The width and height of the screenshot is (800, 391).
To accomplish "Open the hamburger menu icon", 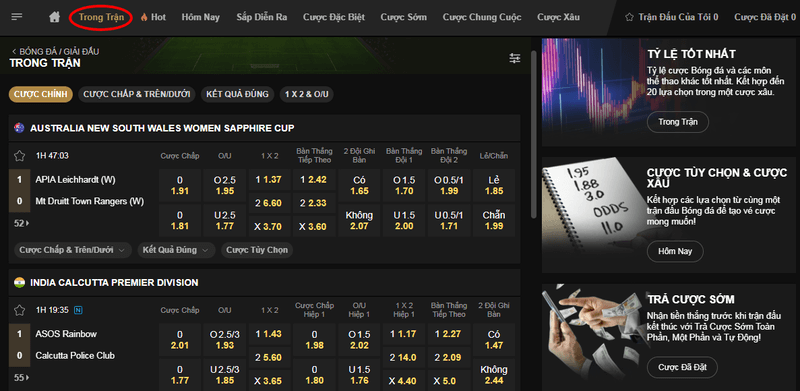I will click(x=17, y=17).
